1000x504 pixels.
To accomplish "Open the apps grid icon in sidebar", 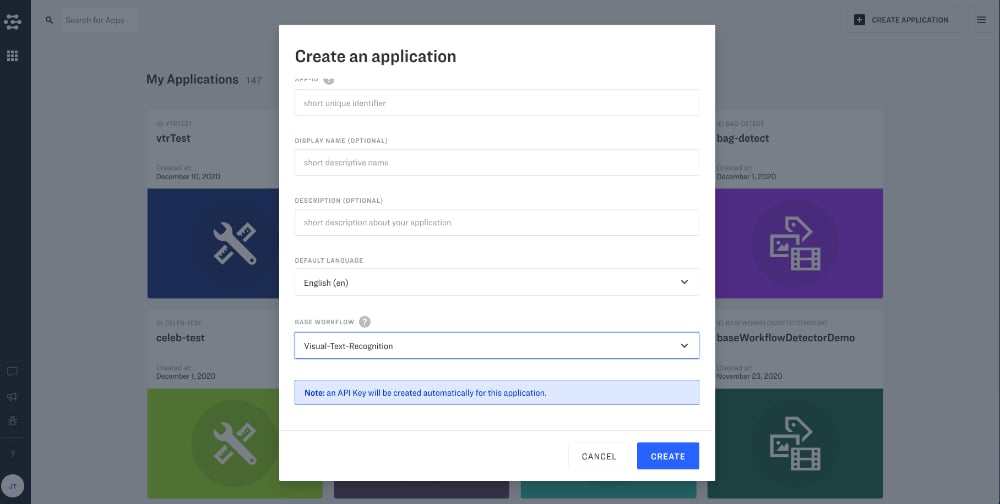I will [12, 56].
